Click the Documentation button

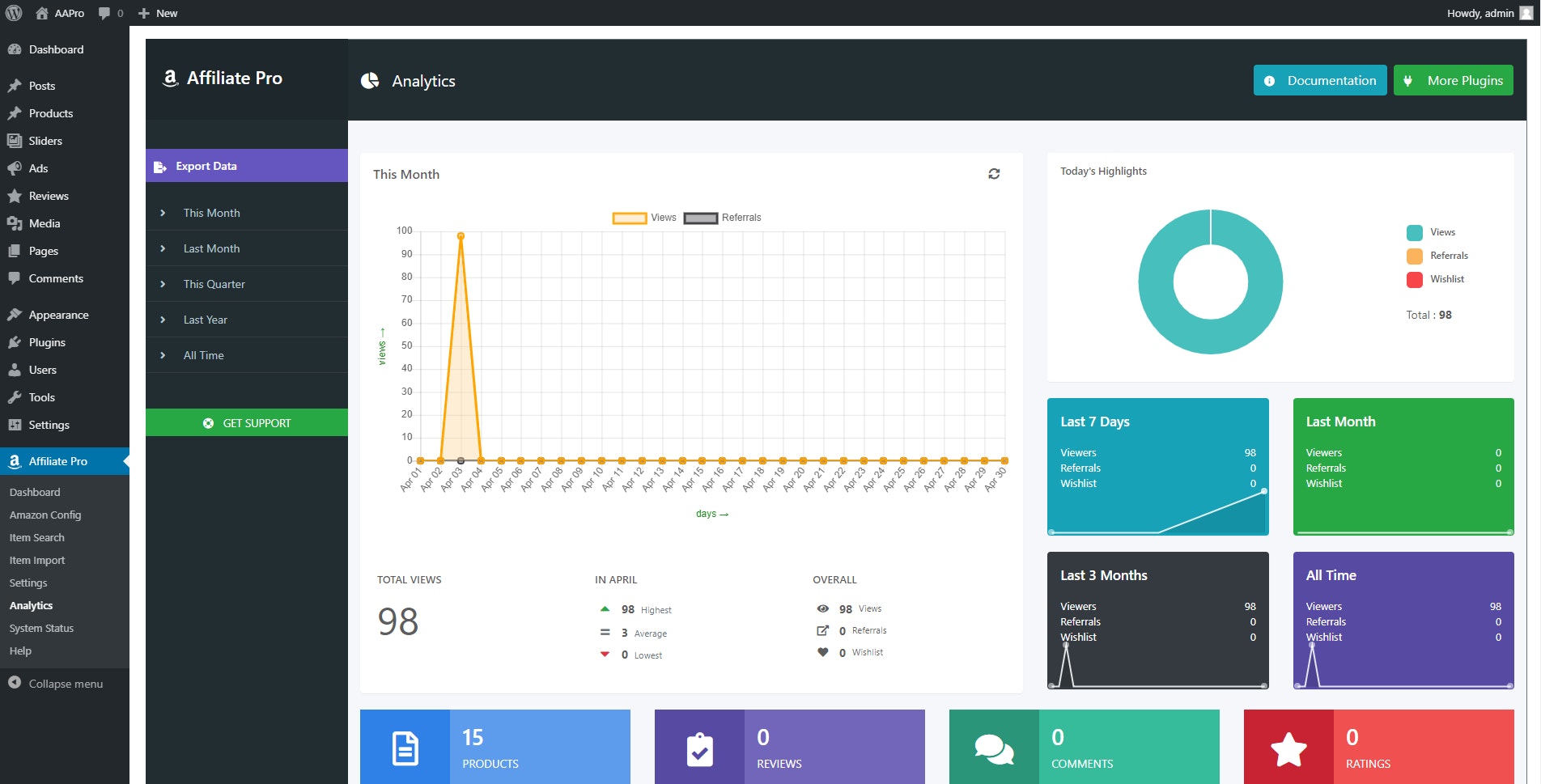click(x=1319, y=80)
